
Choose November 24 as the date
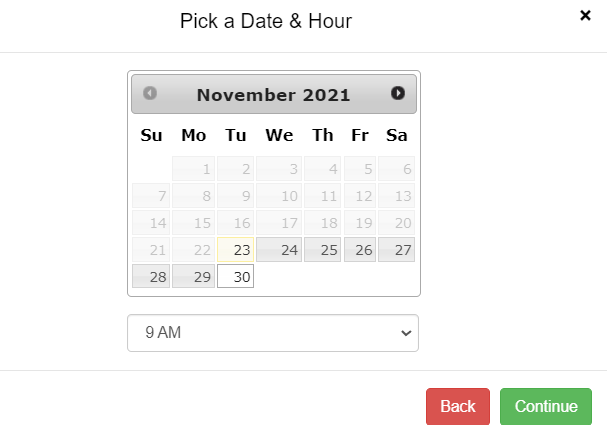tap(279, 250)
